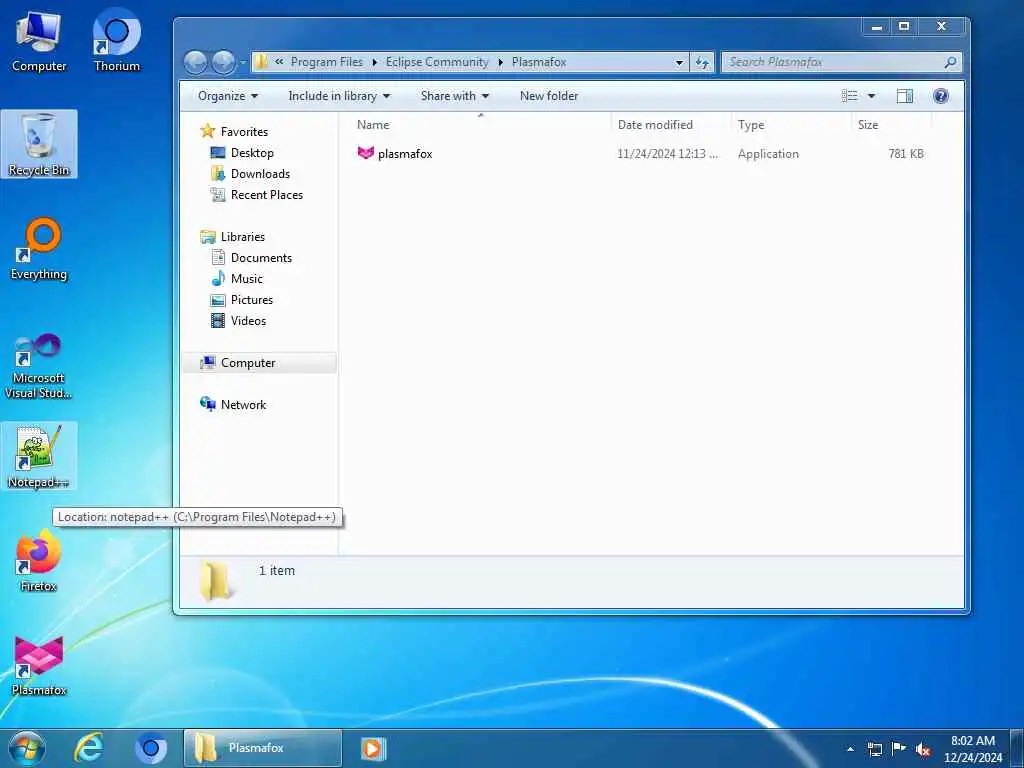
Task: Open the Organize dropdown menu
Action: 228,96
